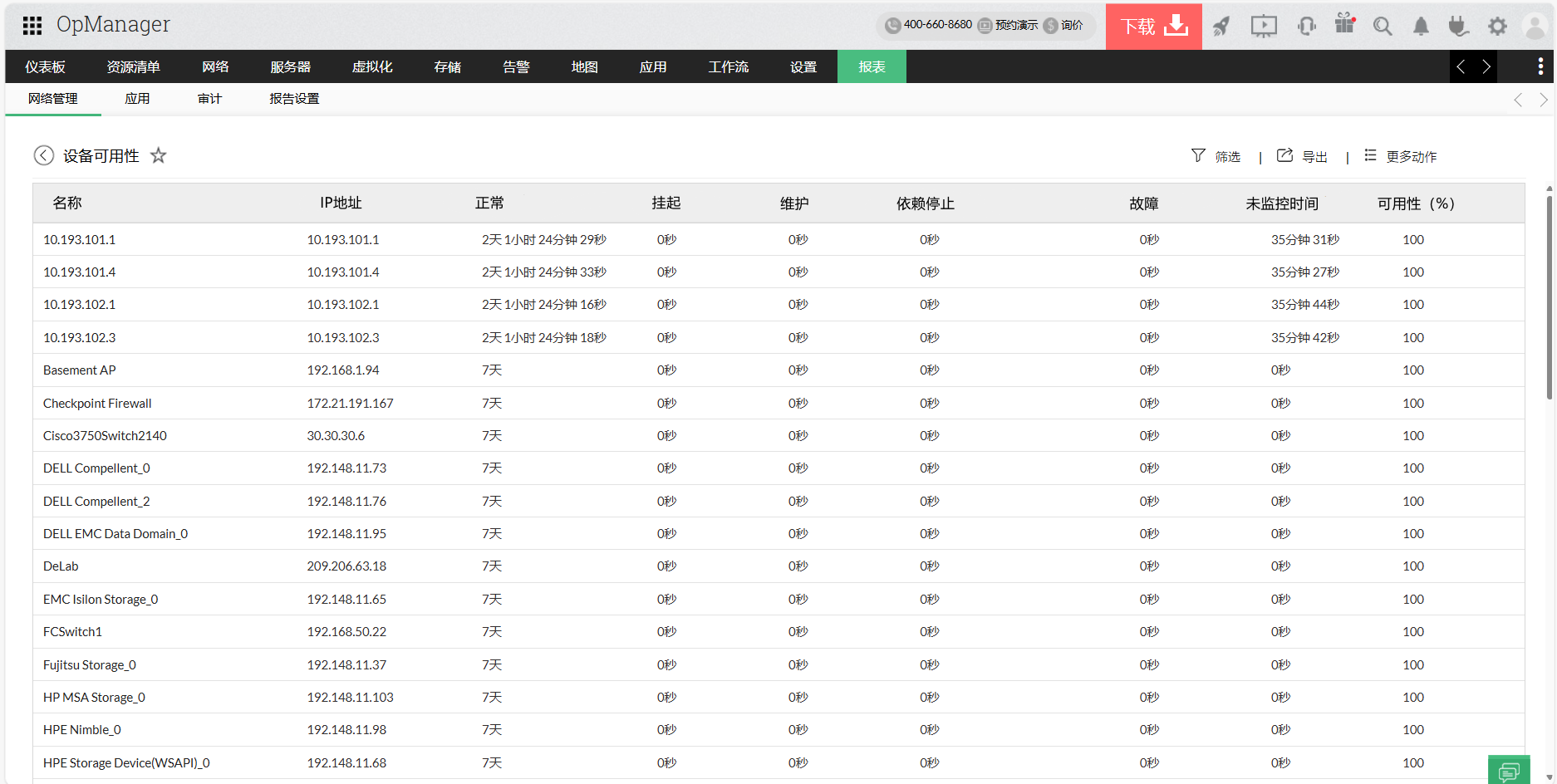Viewport: 1557px width, 784px height.
Task: Click the vertical page scrollbar
Action: point(1549,296)
